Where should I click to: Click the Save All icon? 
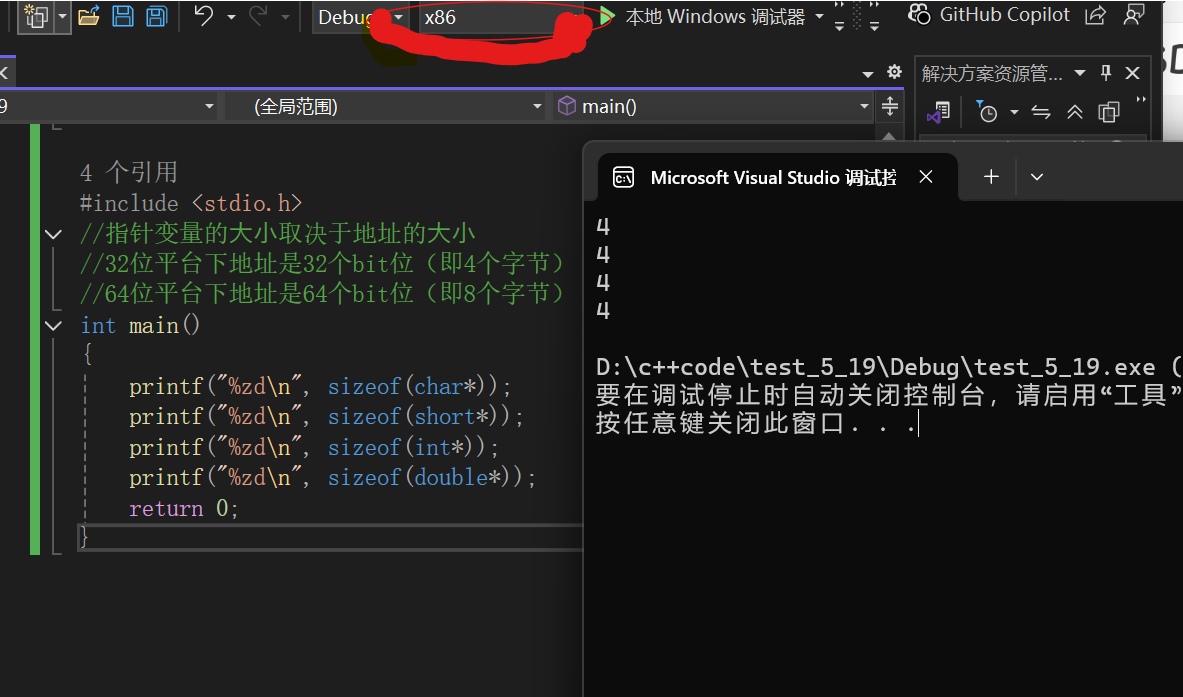[x=156, y=16]
